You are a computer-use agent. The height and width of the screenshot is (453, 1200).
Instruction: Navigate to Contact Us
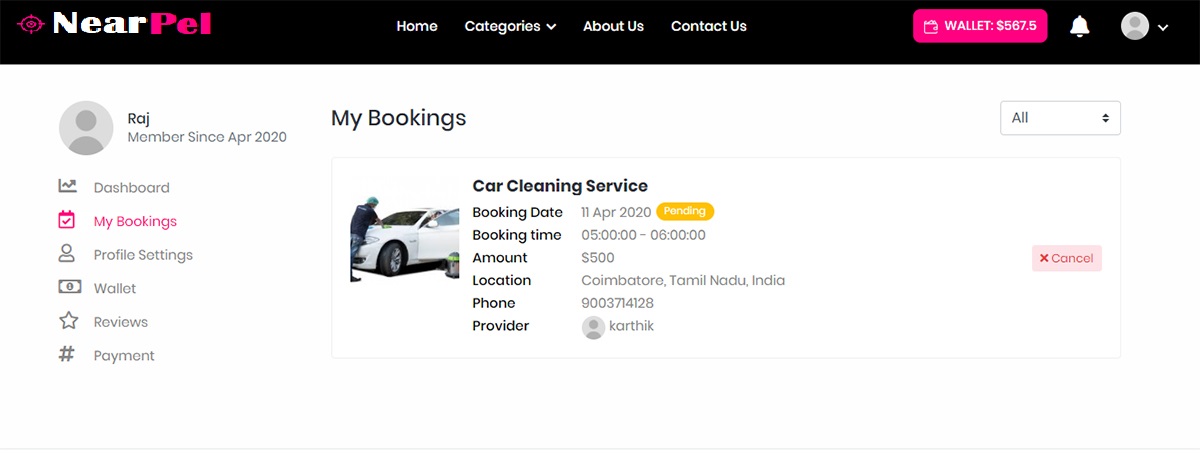[x=708, y=27]
